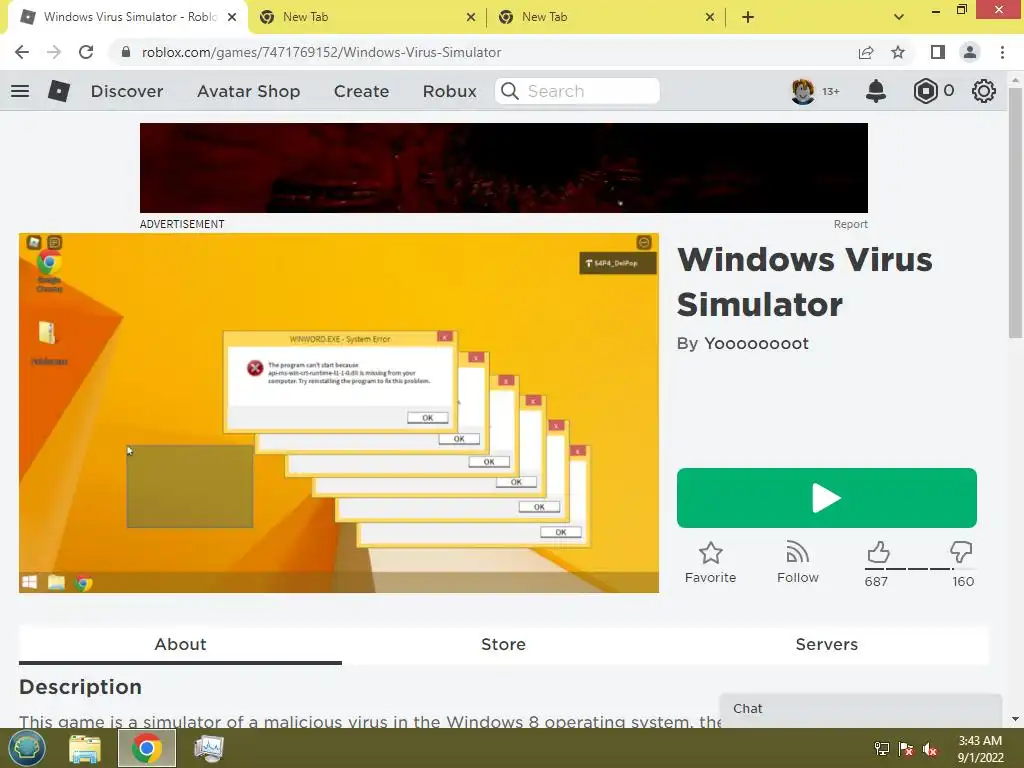Open the Avatar Shop page

tap(248, 91)
